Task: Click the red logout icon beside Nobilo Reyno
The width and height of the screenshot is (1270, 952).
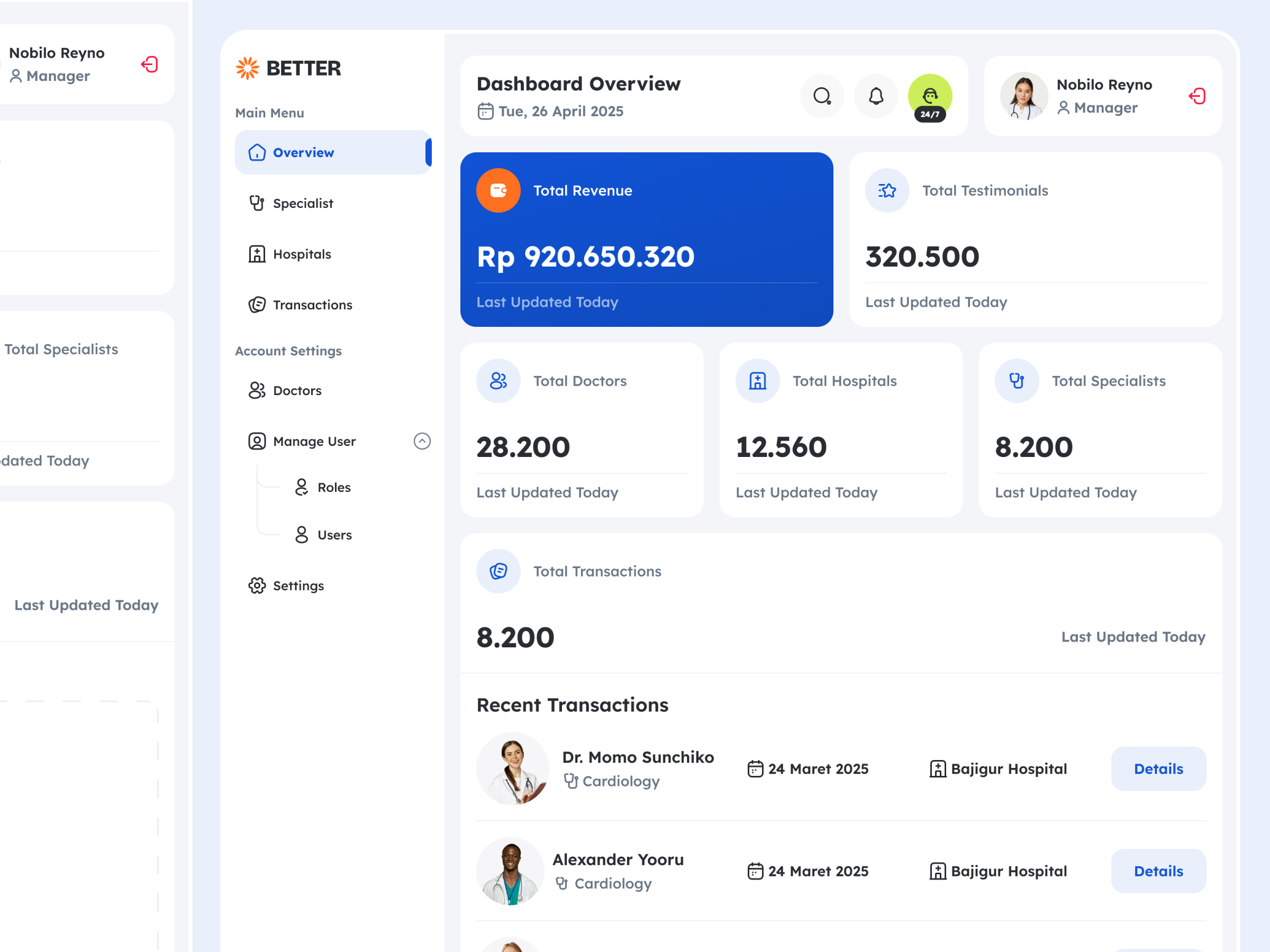Action: (x=1197, y=96)
